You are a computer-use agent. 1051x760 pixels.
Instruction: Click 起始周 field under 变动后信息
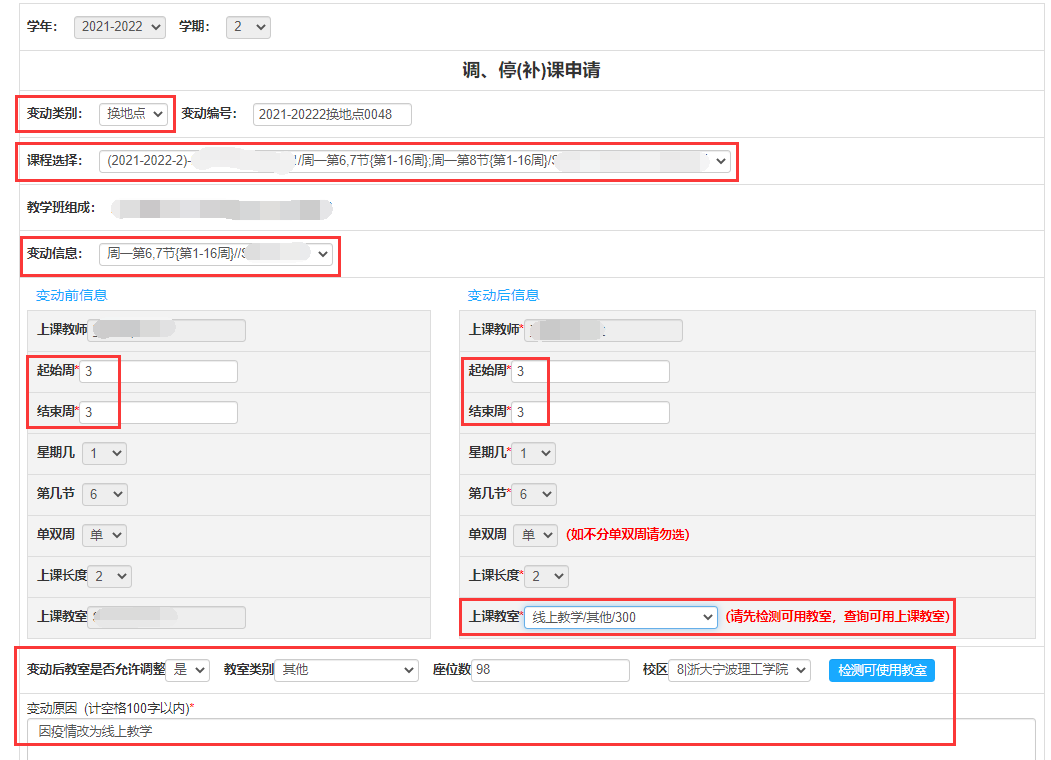591,372
